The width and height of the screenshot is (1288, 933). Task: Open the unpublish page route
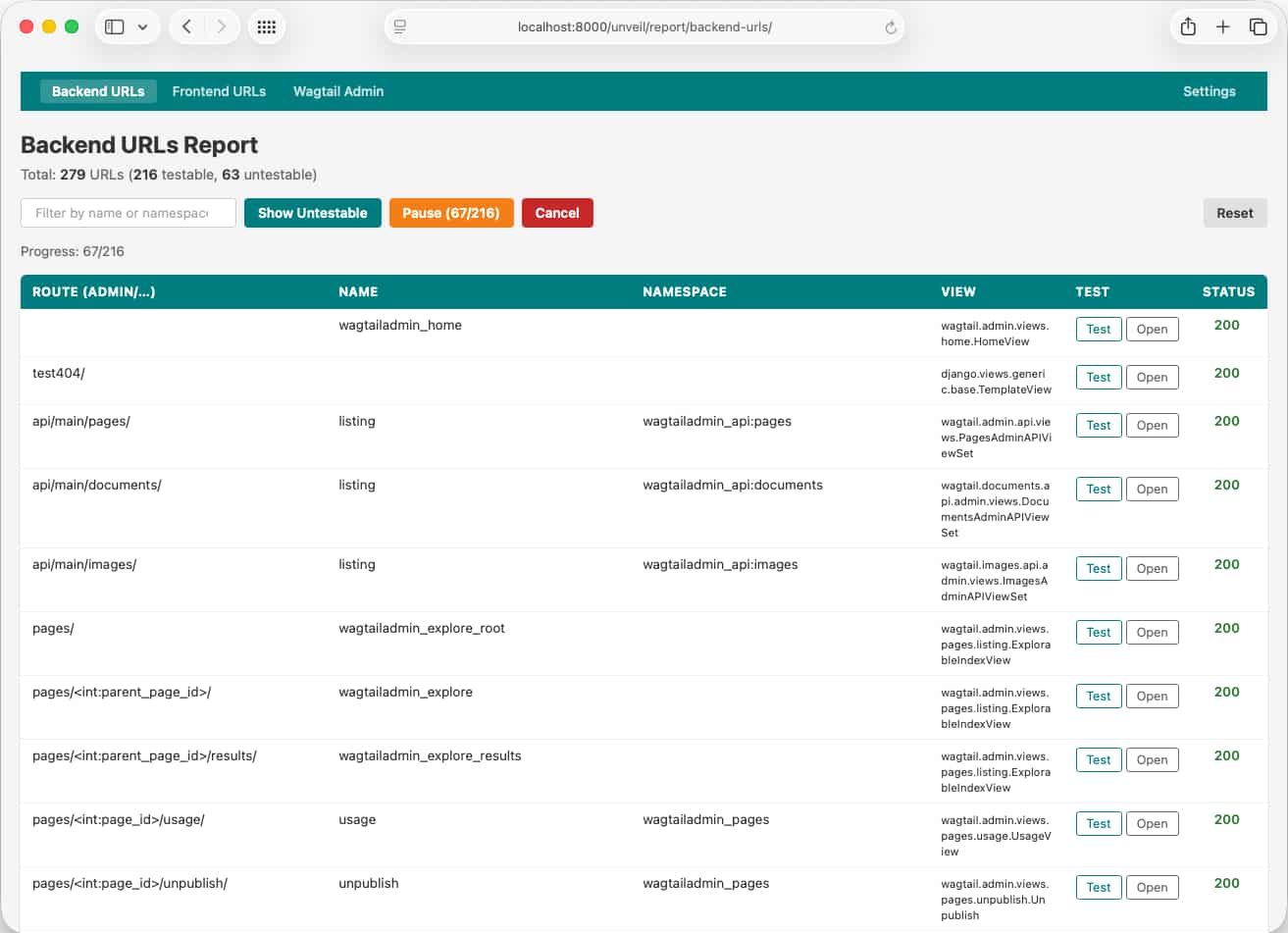coord(1152,888)
